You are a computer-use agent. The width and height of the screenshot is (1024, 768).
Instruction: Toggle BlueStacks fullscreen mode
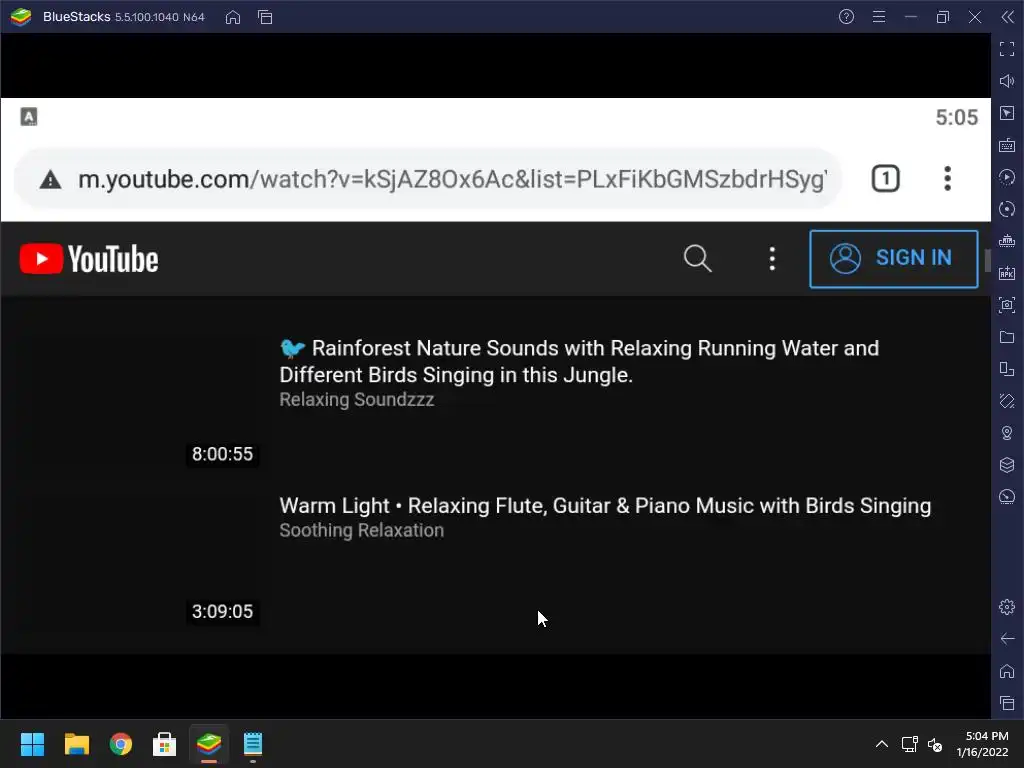coord(1007,49)
